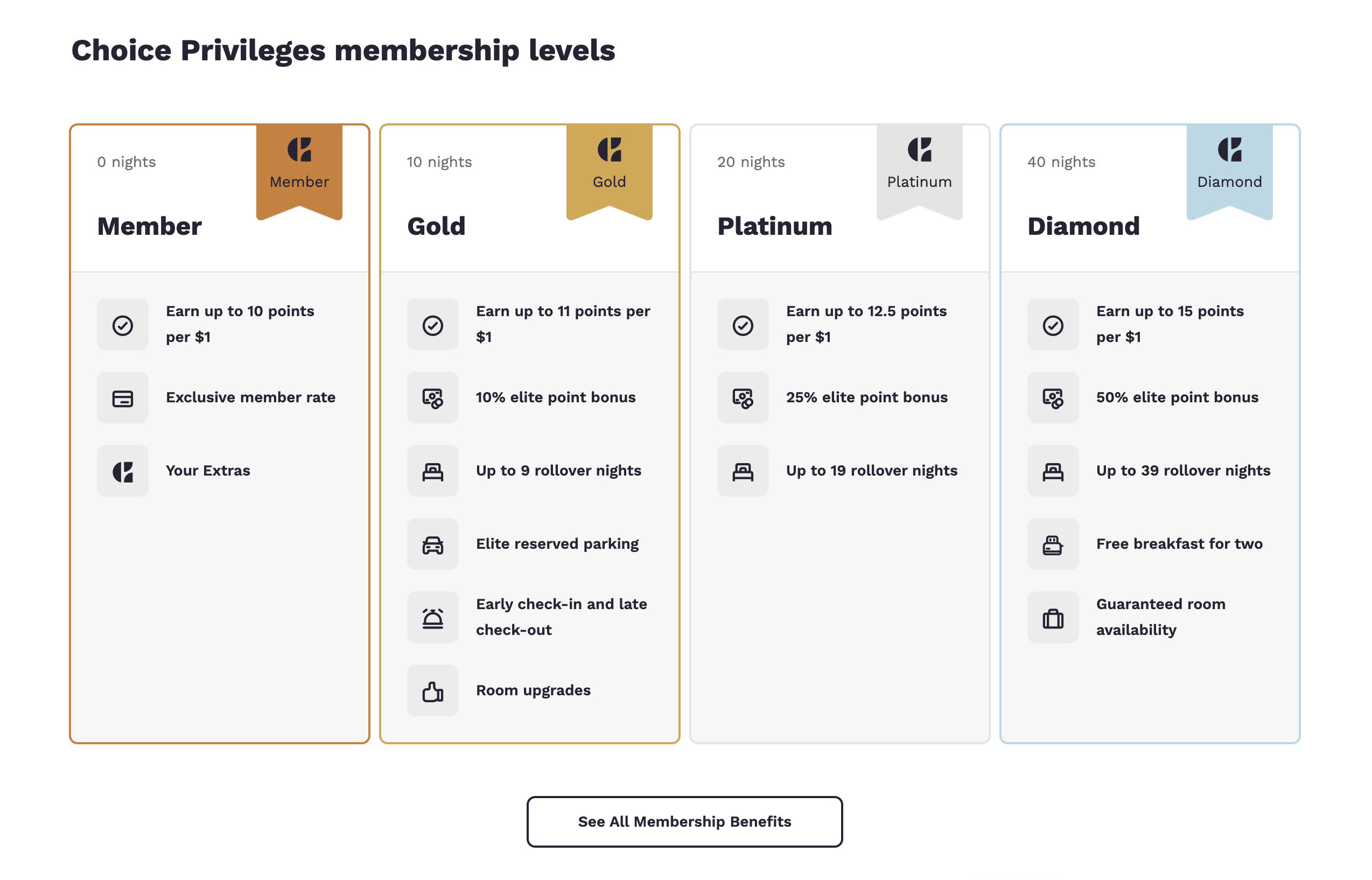This screenshot has height=880, width=1372.
Task: Click the Platinum ribbon badge logo
Action: 920,150
